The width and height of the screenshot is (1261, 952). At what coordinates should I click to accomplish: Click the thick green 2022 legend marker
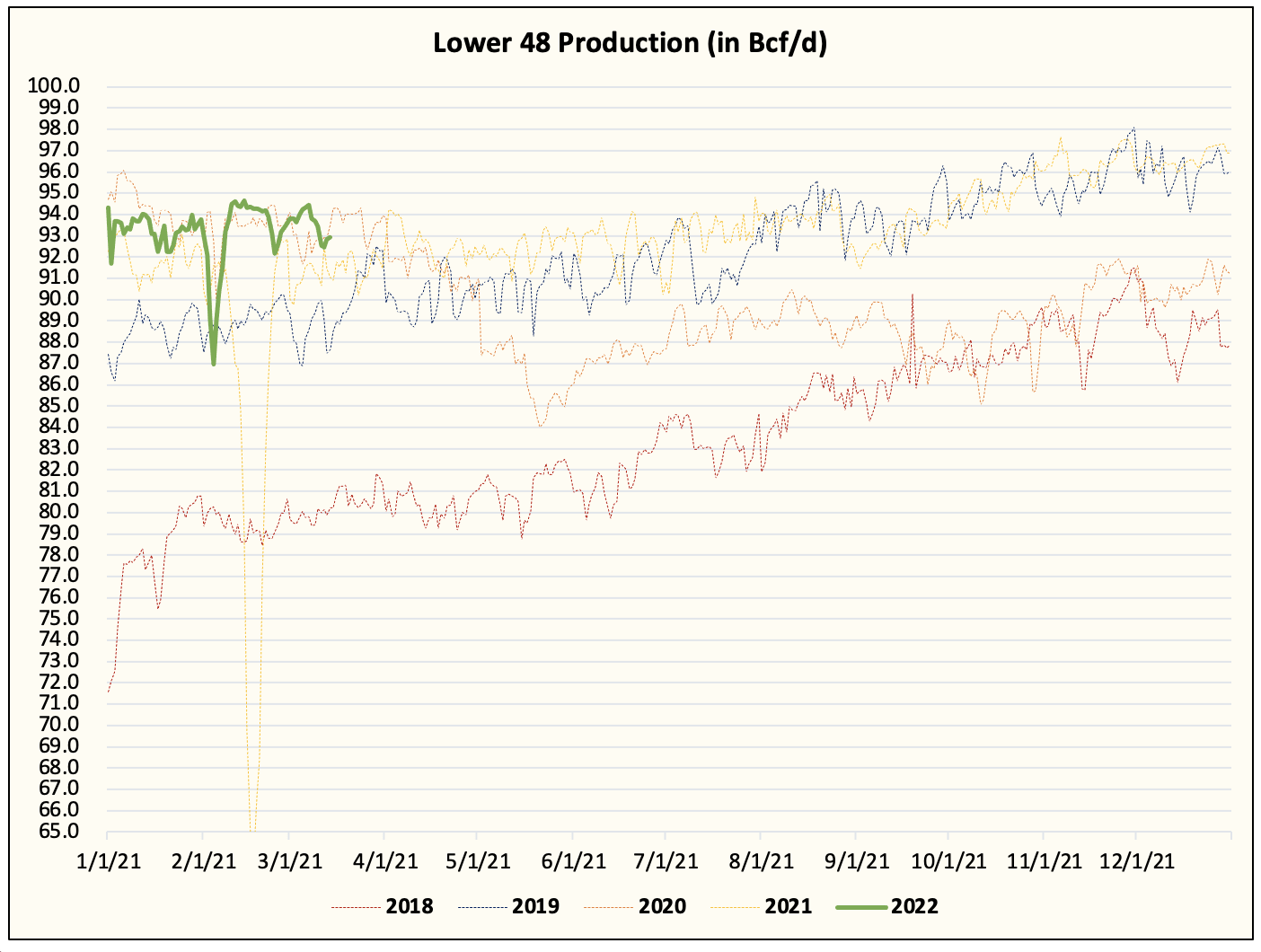[x=860, y=908]
